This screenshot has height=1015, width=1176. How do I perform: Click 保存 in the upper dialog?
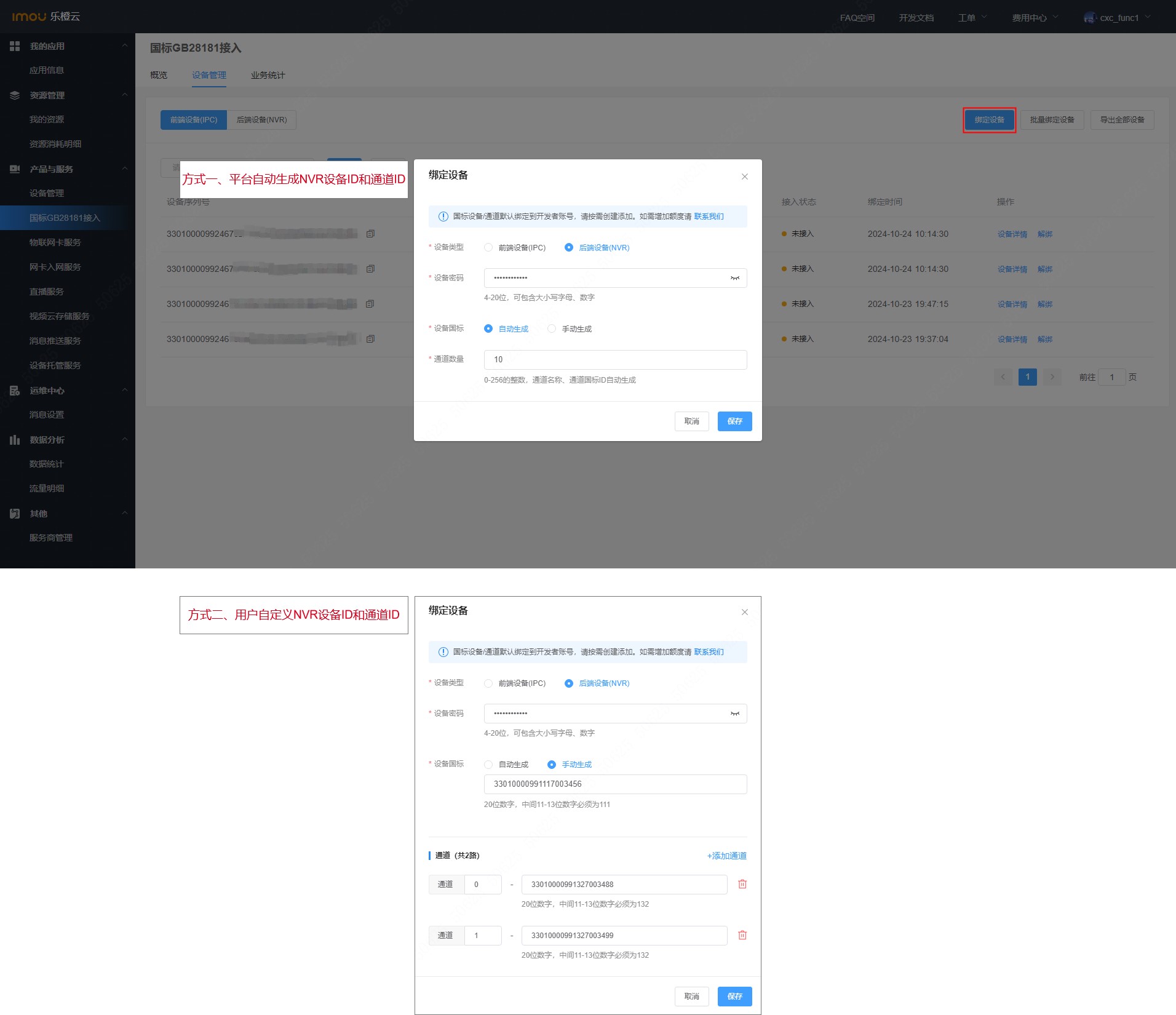[734, 421]
